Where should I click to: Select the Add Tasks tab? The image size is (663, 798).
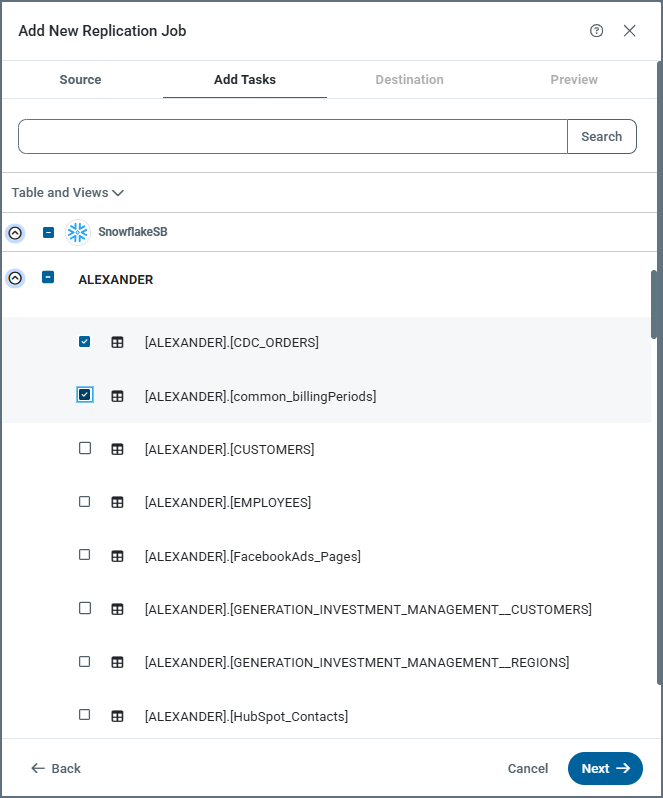[245, 79]
